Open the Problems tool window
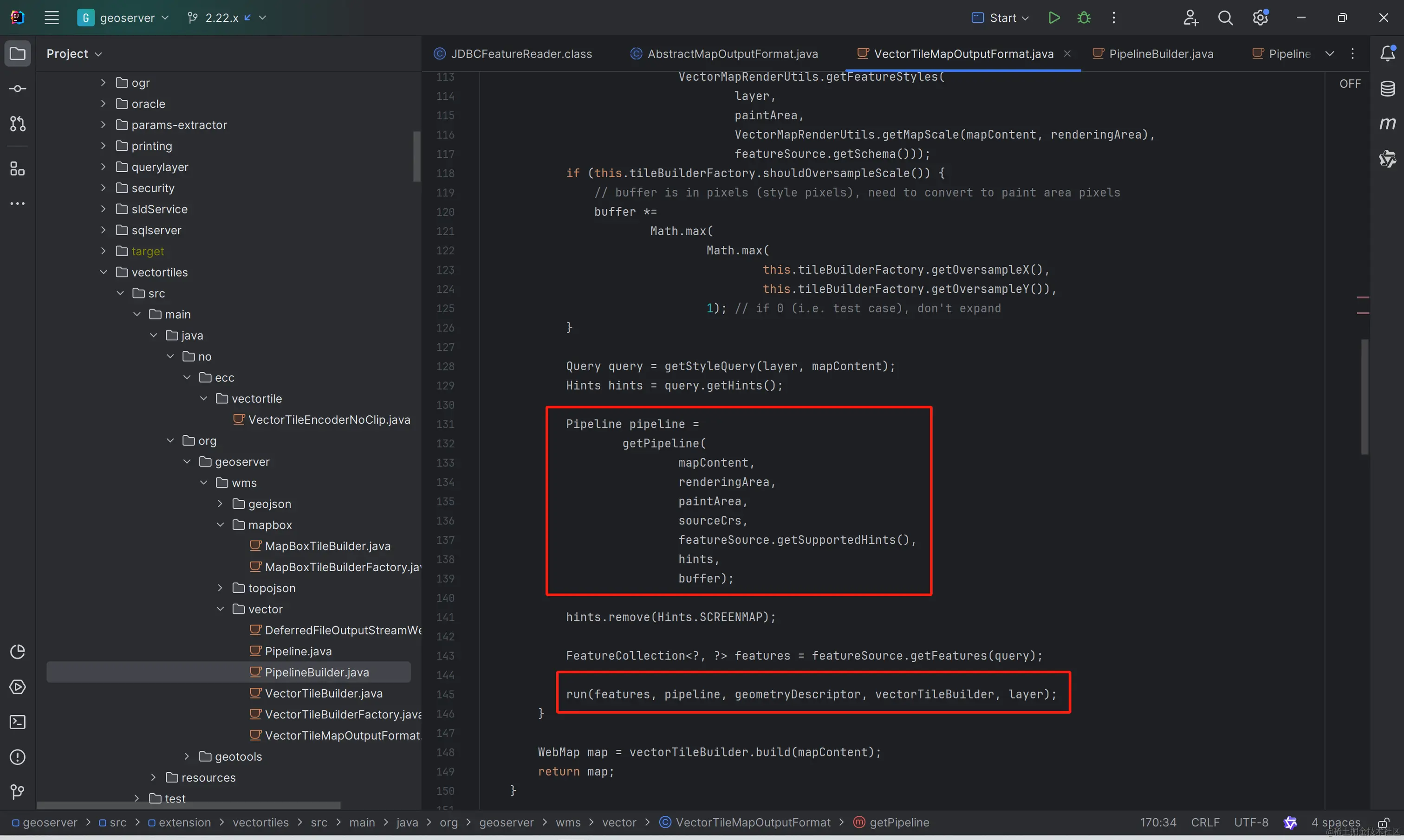 (18, 757)
